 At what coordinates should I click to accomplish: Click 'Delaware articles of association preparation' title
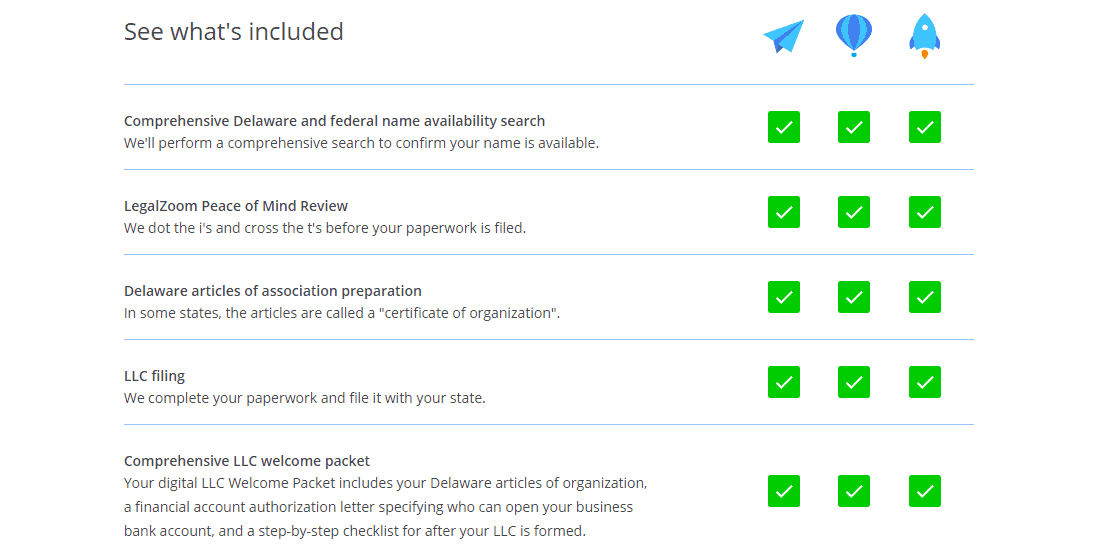coord(272,291)
